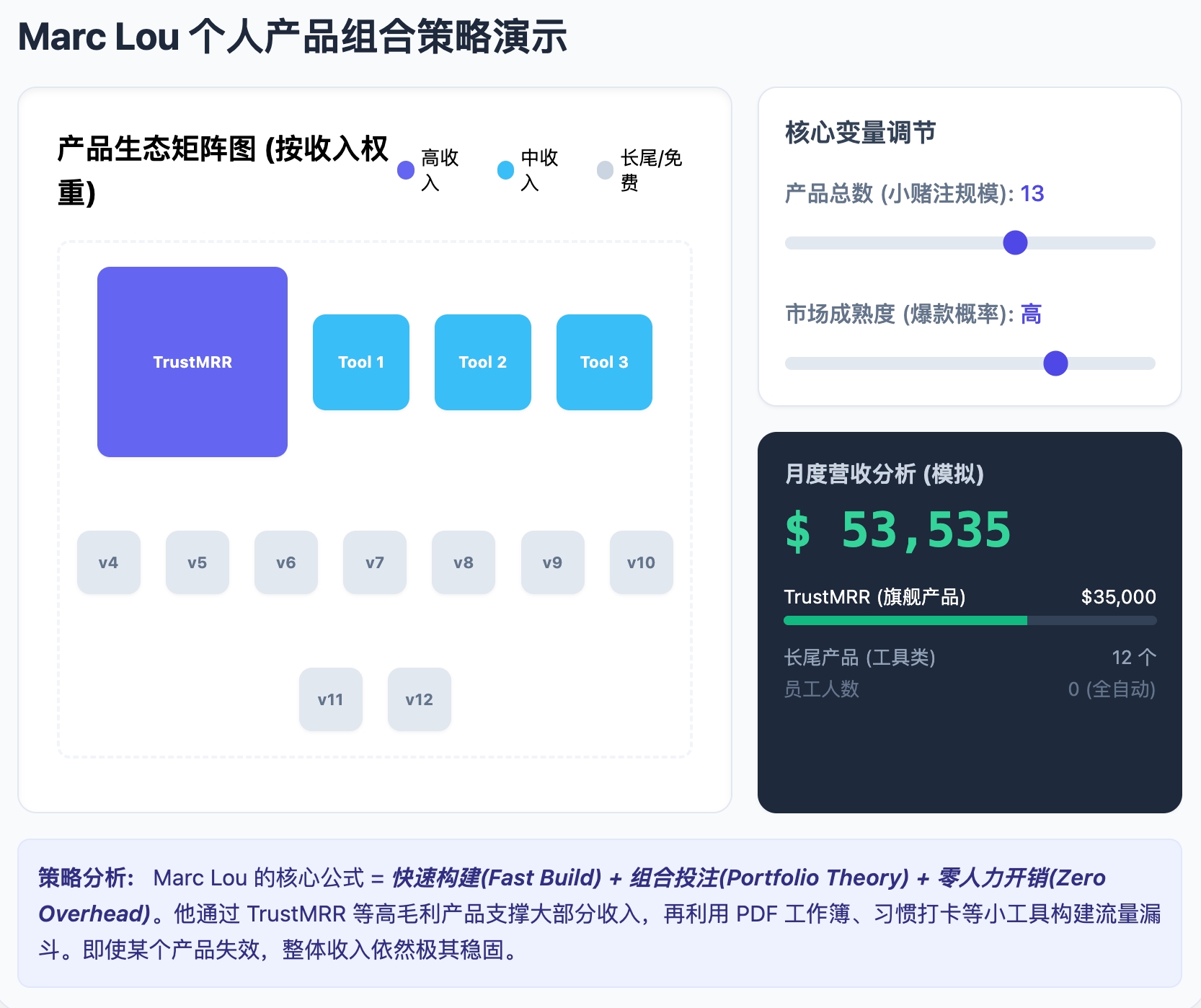Click the TrustMRR revenue progress bar
This screenshot has height=1008, width=1201.
point(970,620)
